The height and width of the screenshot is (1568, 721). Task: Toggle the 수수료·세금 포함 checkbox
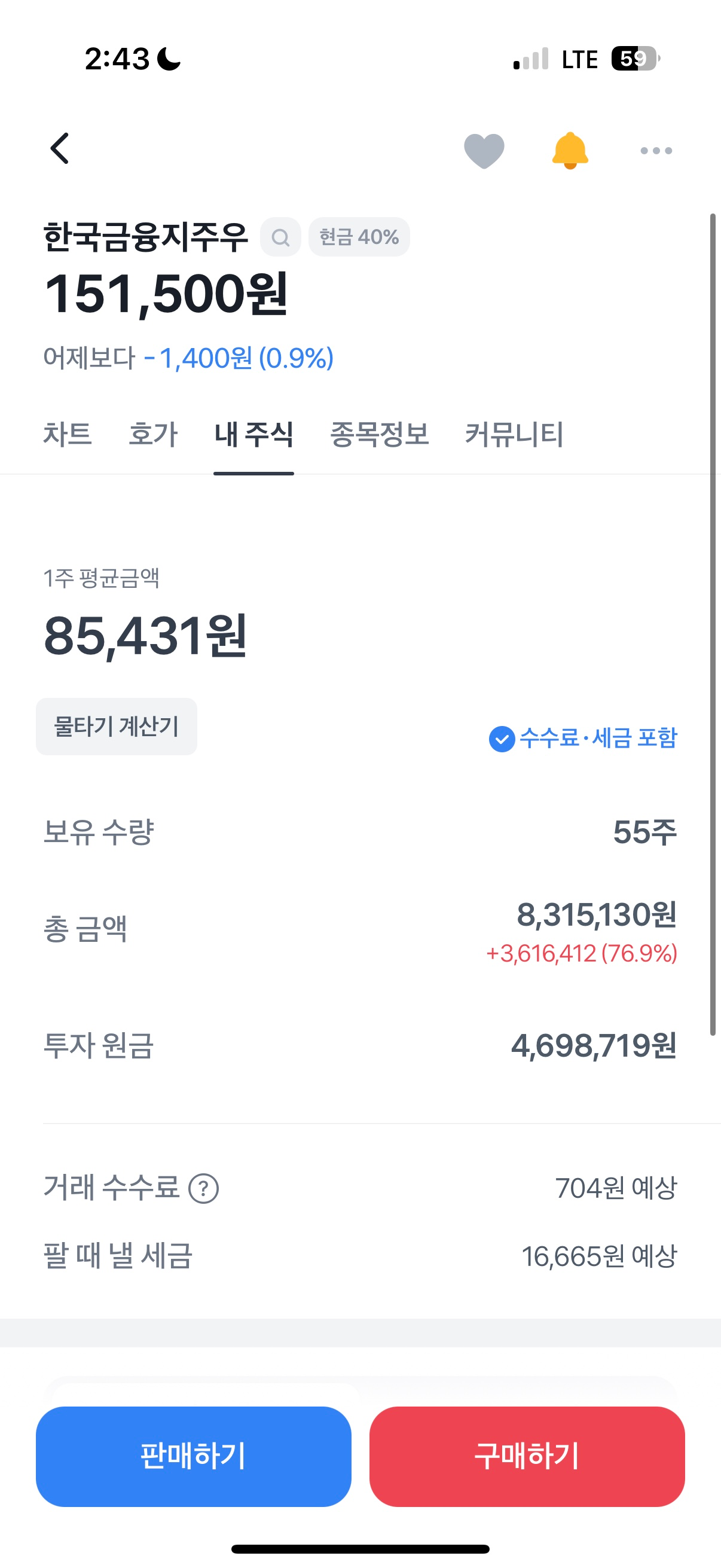[502, 739]
